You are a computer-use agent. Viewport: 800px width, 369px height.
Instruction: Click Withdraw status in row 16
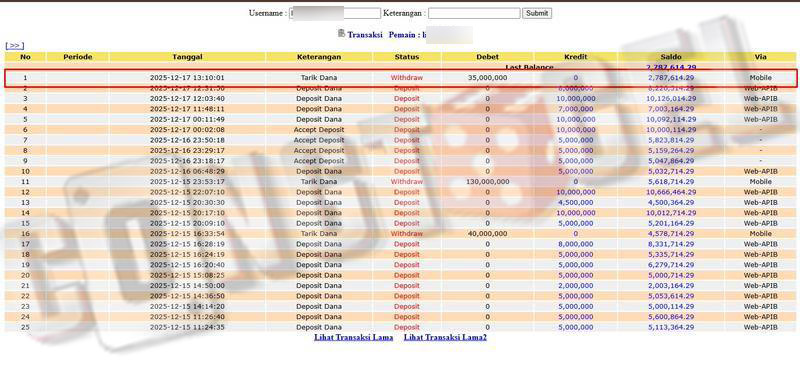pyautogui.click(x=407, y=234)
